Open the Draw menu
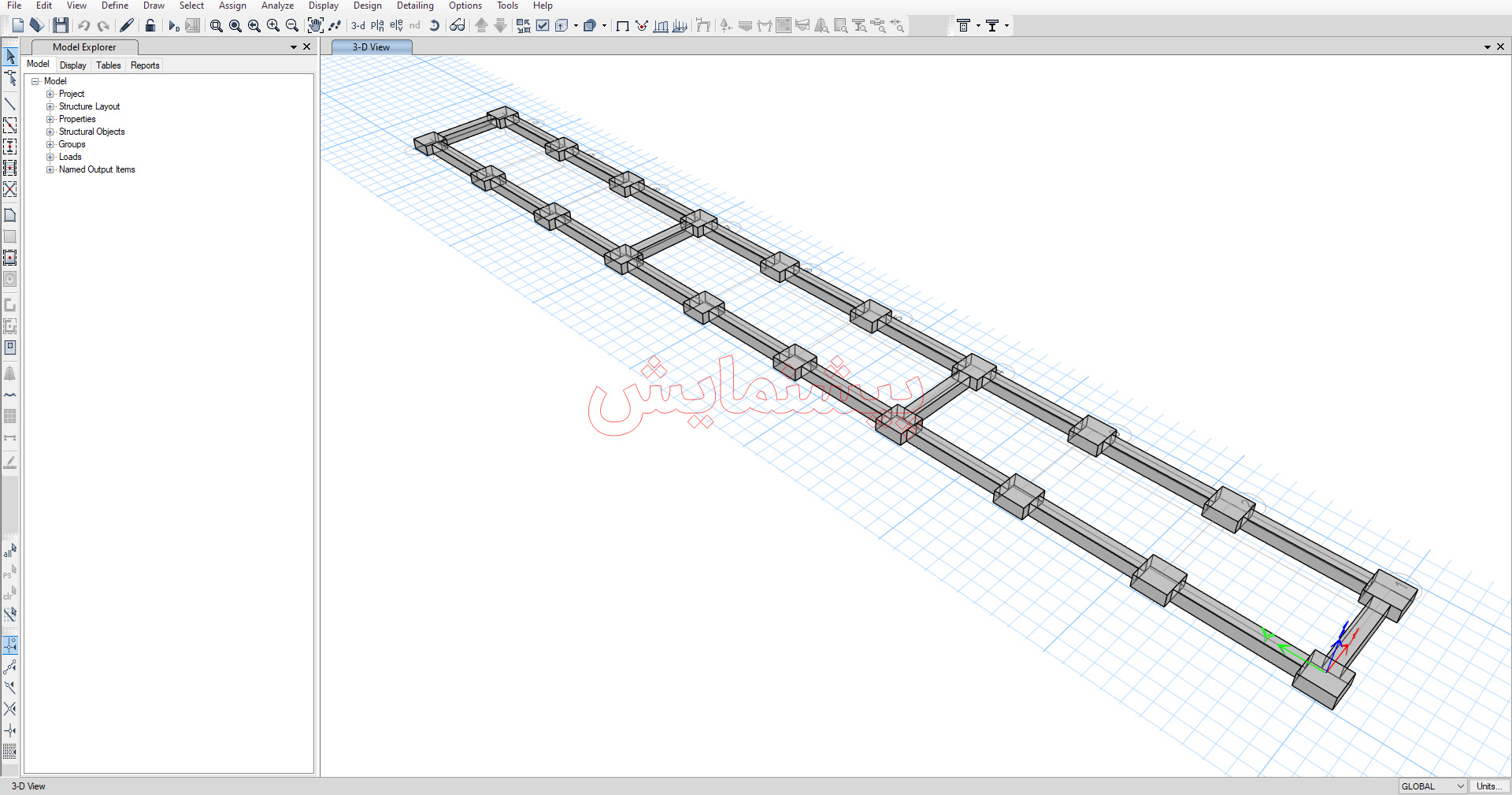Image resolution: width=1512 pixels, height=795 pixels. click(154, 6)
